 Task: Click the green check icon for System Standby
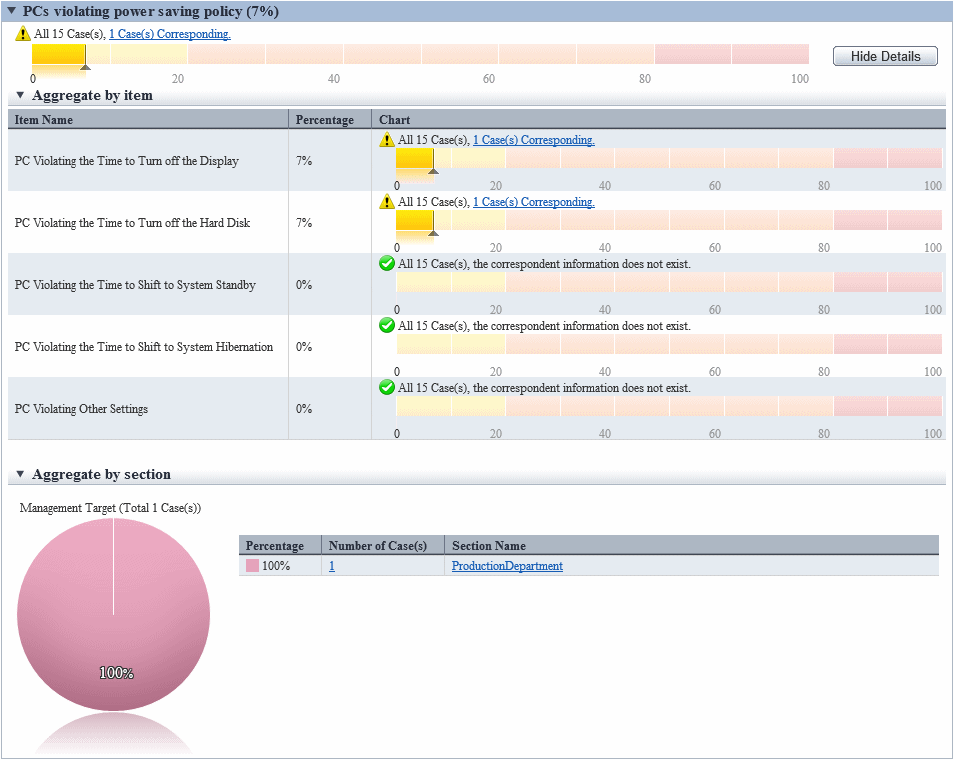point(386,263)
